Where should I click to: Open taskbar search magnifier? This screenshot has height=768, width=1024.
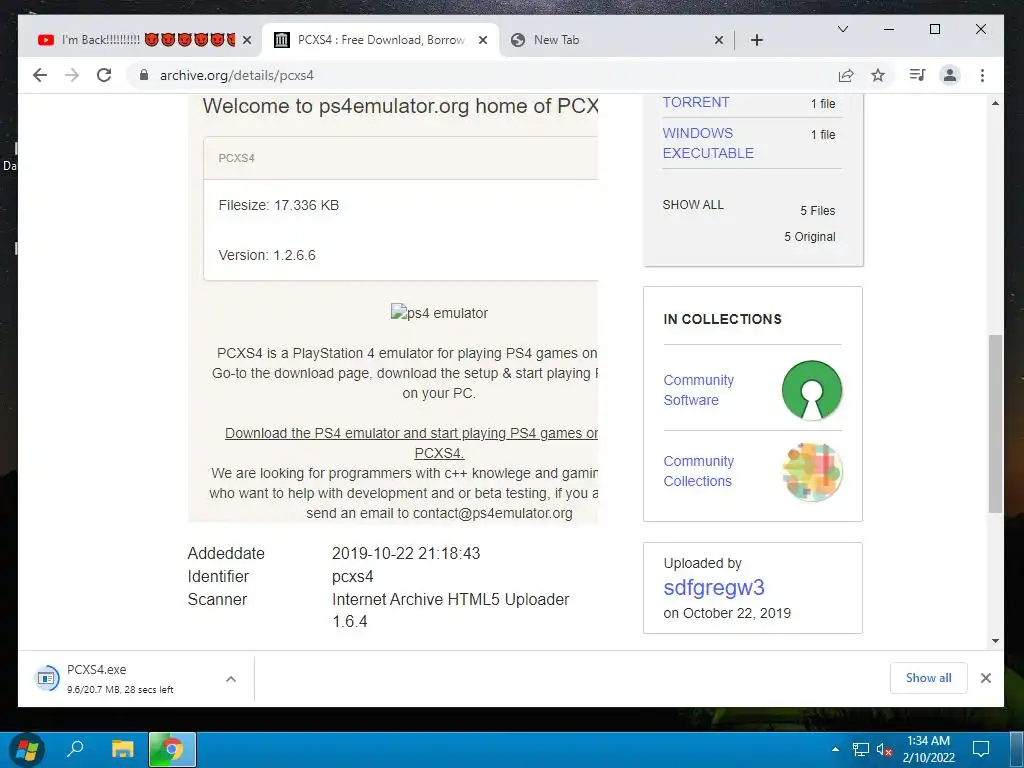75,749
